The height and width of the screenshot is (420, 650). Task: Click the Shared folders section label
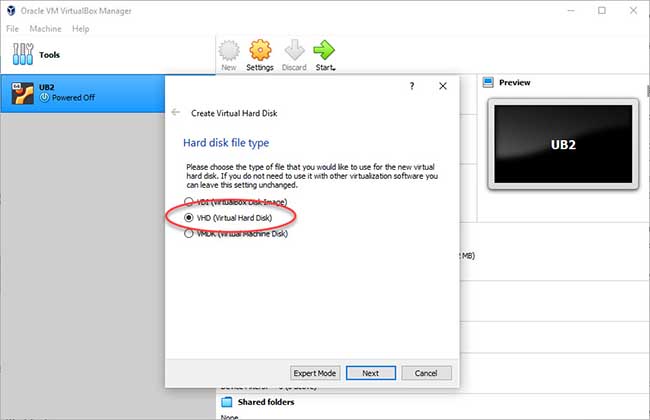point(266,402)
